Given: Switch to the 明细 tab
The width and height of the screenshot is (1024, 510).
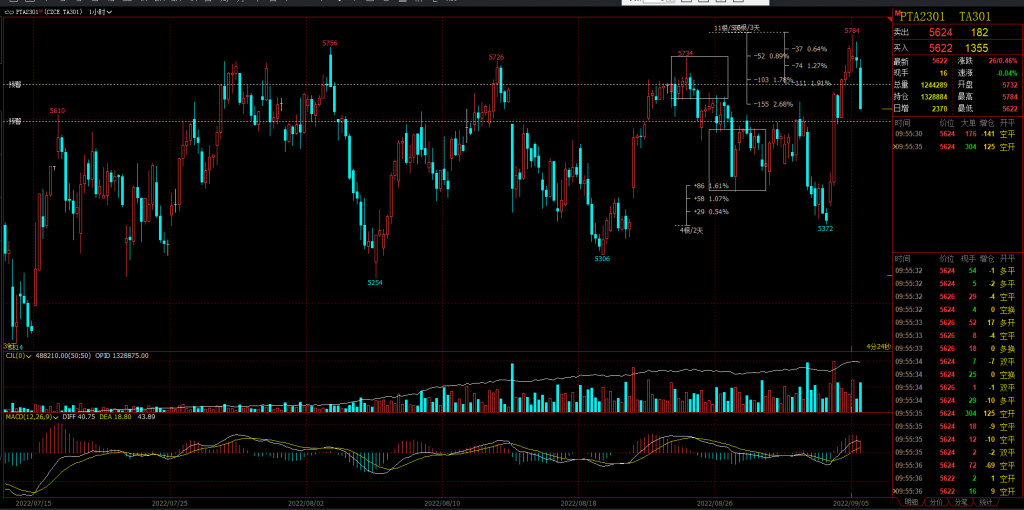Looking at the screenshot, I should [910, 502].
